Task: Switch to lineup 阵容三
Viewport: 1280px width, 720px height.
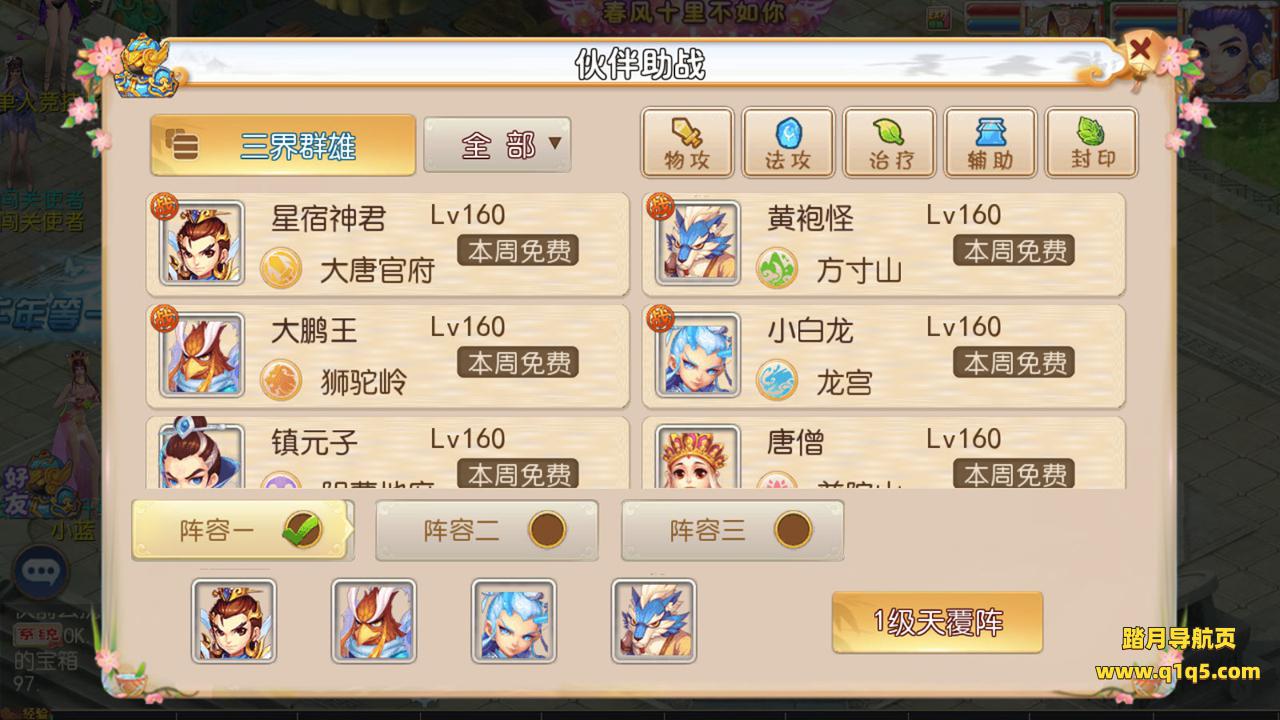Action: pyautogui.click(x=732, y=530)
